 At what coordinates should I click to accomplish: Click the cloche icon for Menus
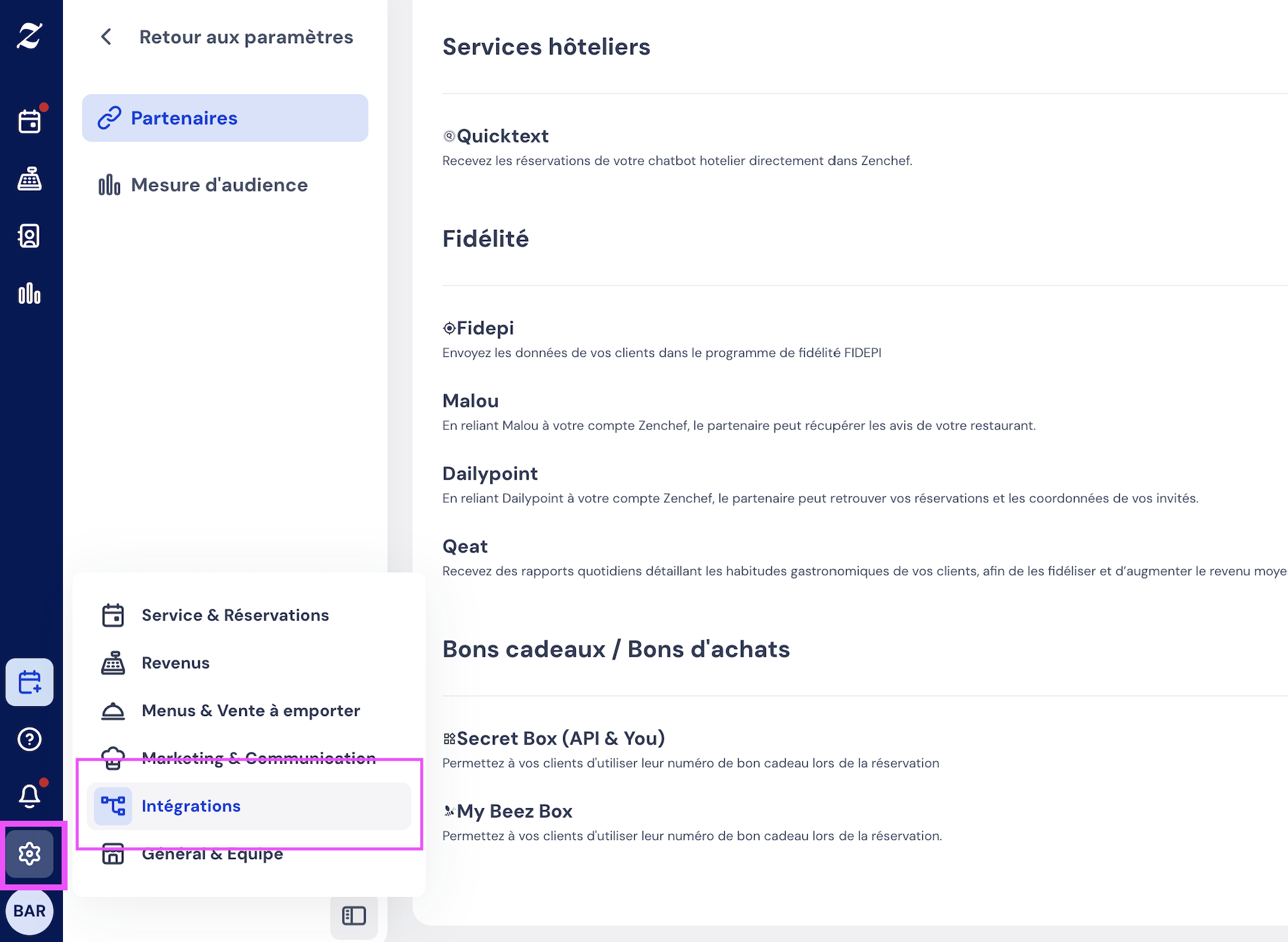(113, 711)
